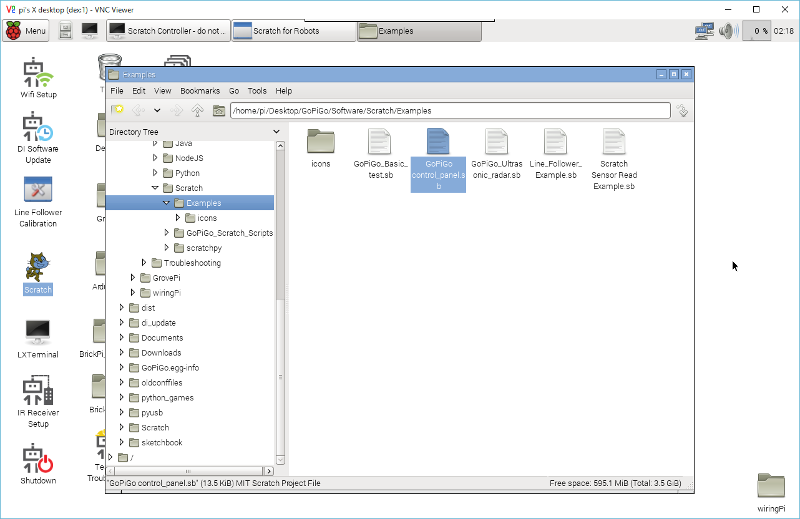
Task: Expand GoPiGo_Scratch_Scripts folder
Action: [166, 233]
